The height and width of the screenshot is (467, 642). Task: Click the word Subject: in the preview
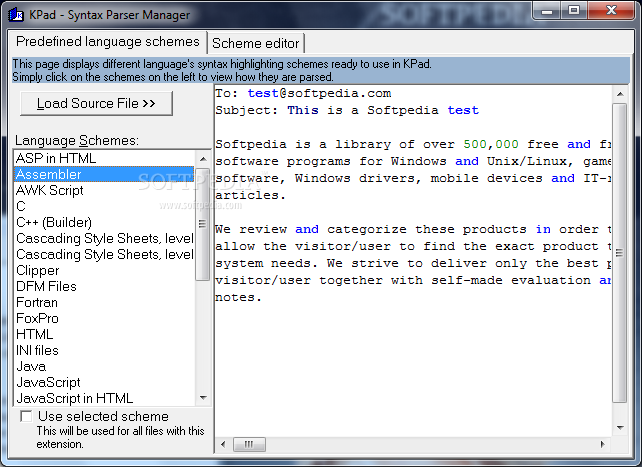click(x=246, y=110)
